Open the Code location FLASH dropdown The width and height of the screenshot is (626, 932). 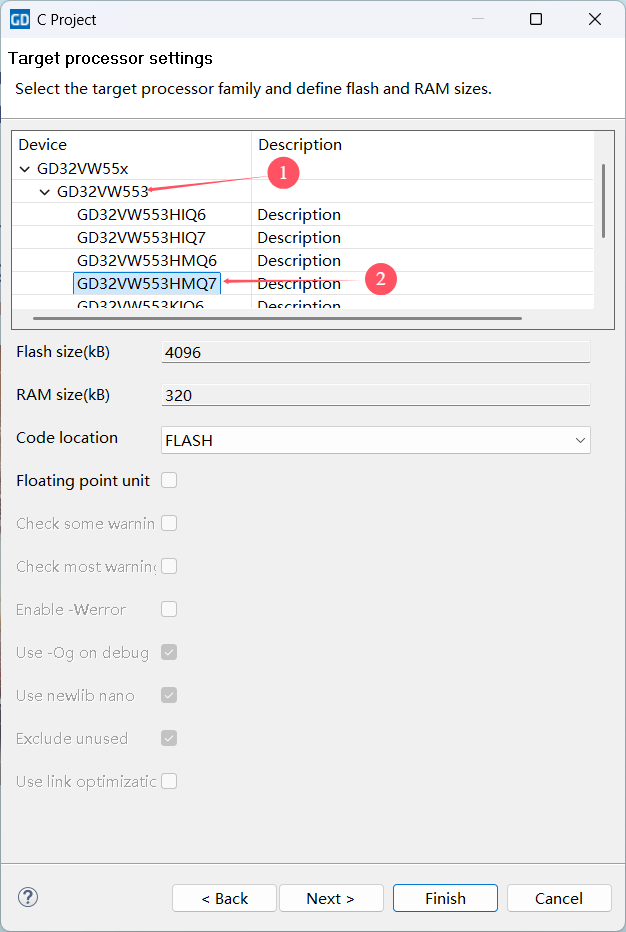(376, 440)
